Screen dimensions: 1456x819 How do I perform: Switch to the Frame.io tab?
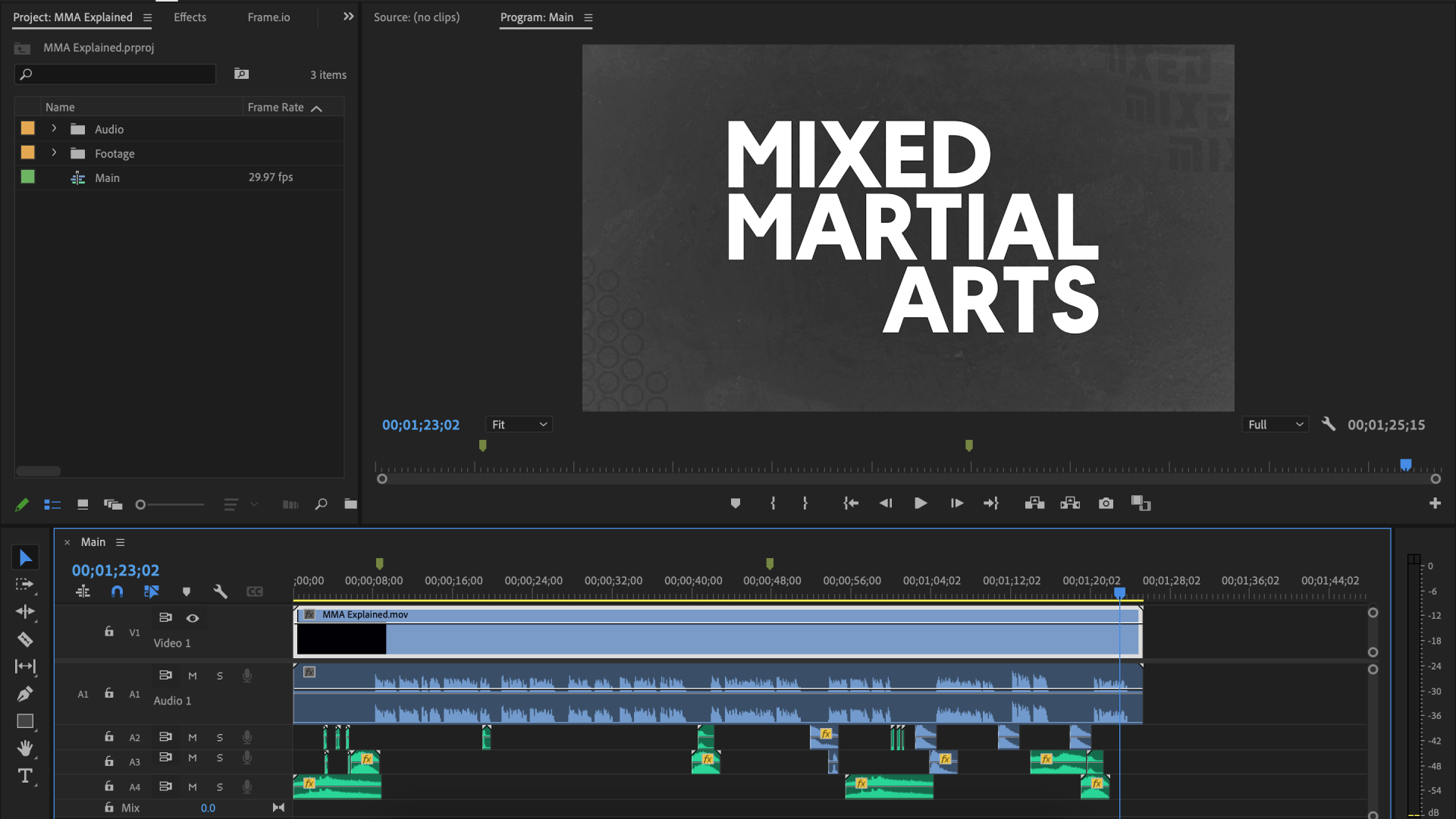click(268, 17)
